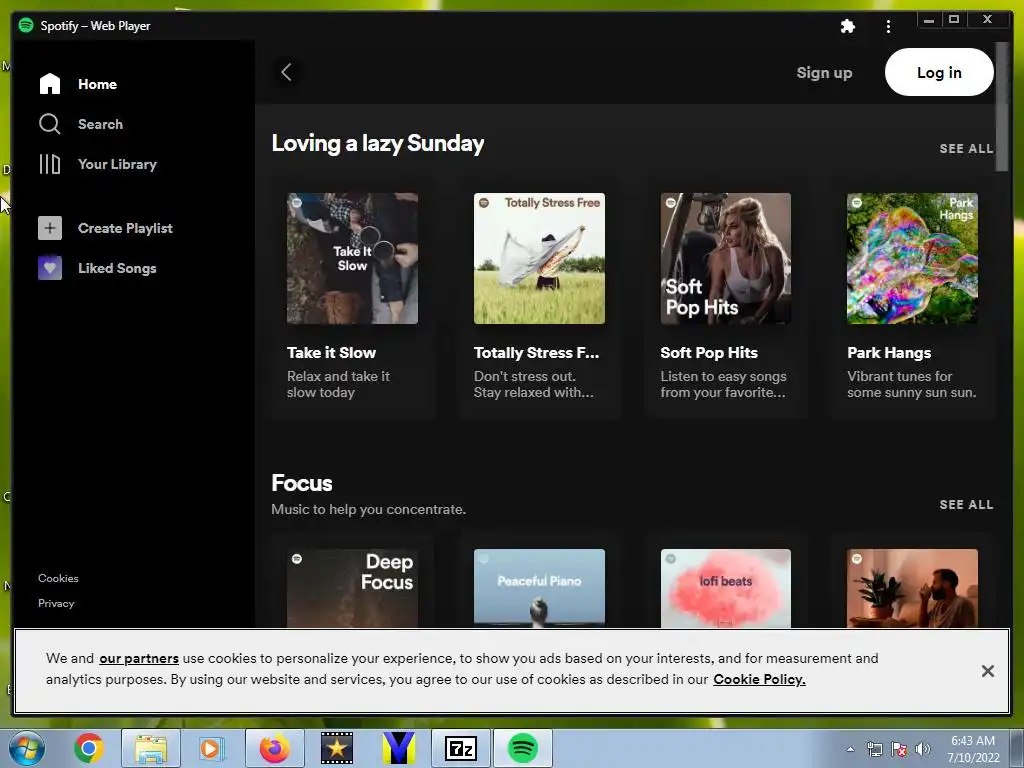The height and width of the screenshot is (768, 1024).
Task: Open the Privacy link in sidebar
Action: click(56, 603)
